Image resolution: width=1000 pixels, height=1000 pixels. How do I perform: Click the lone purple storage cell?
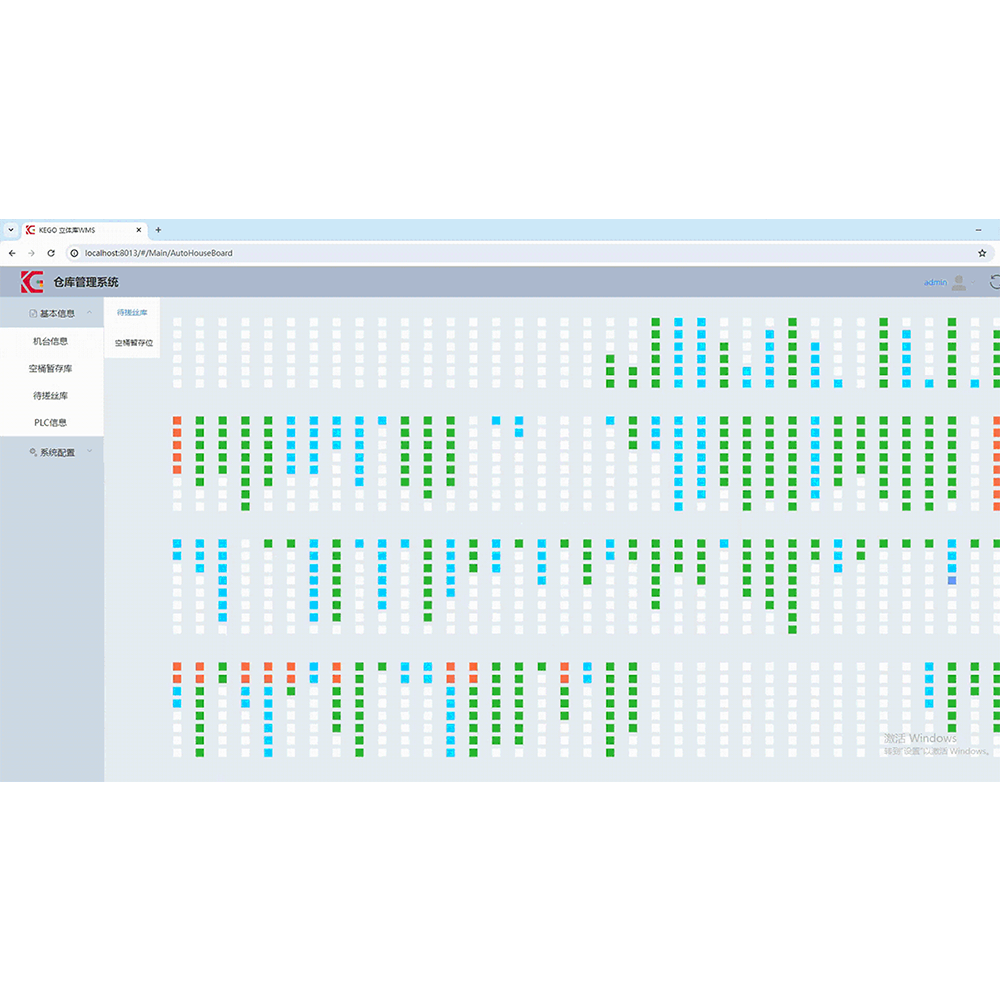(951, 580)
